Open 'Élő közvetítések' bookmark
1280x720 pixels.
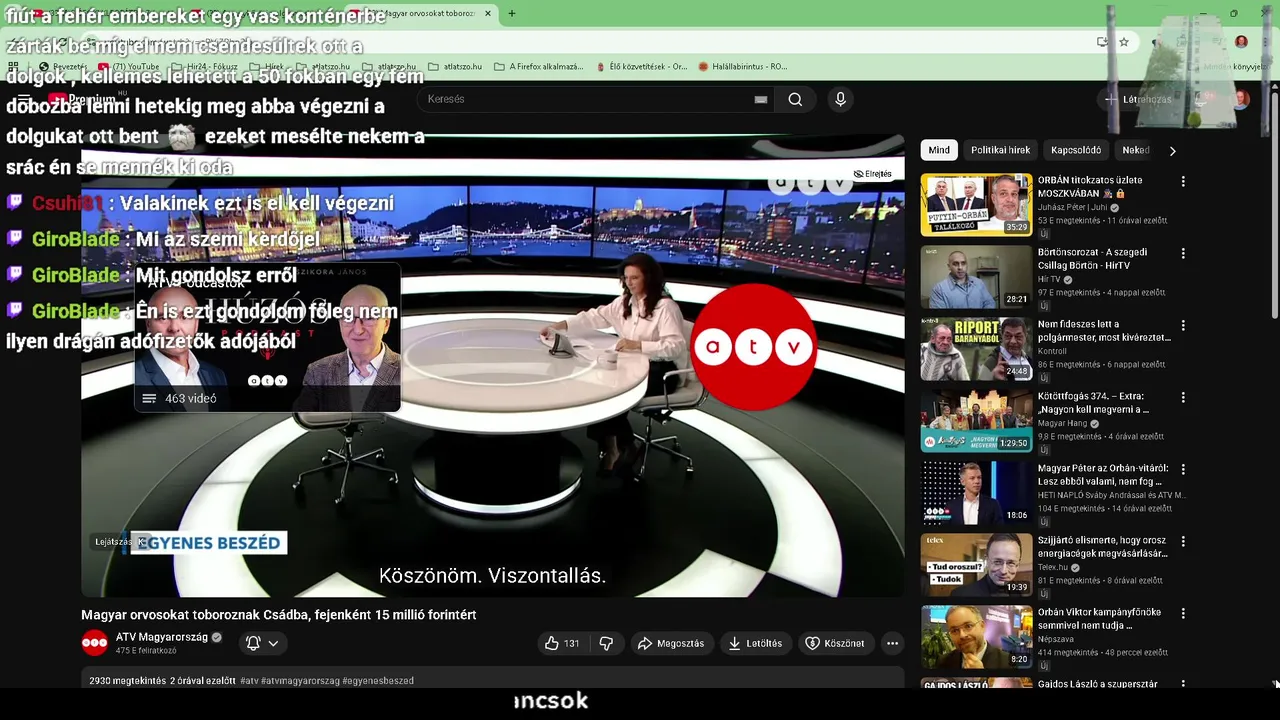click(x=641, y=67)
